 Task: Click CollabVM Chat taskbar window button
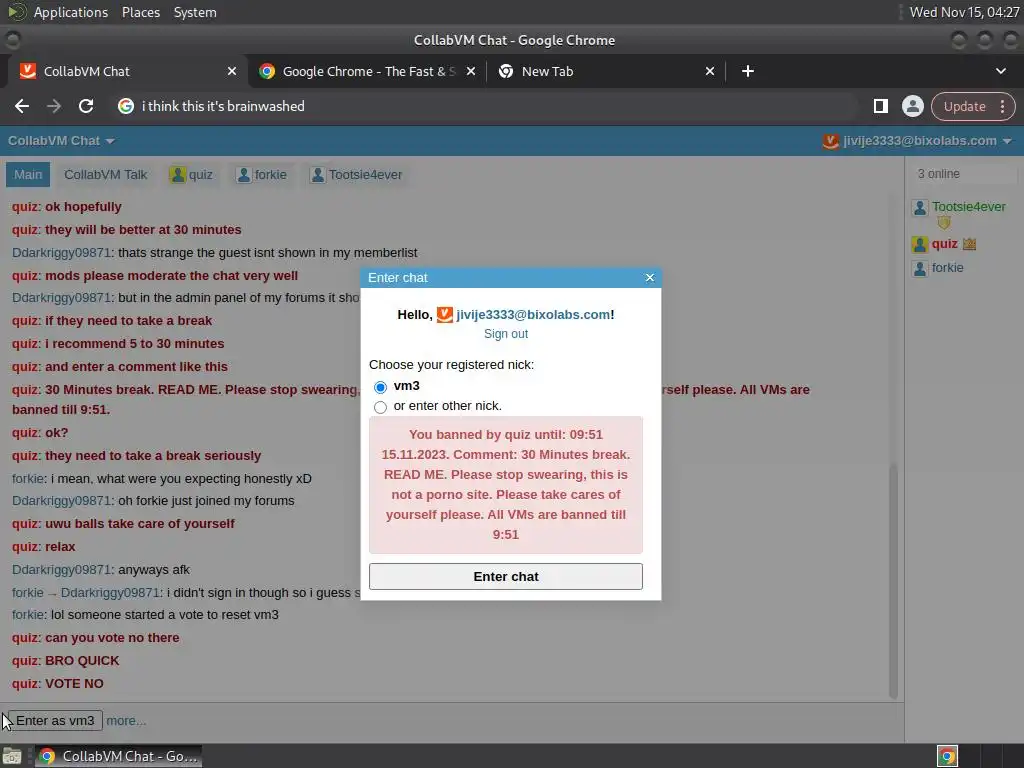[x=118, y=756]
